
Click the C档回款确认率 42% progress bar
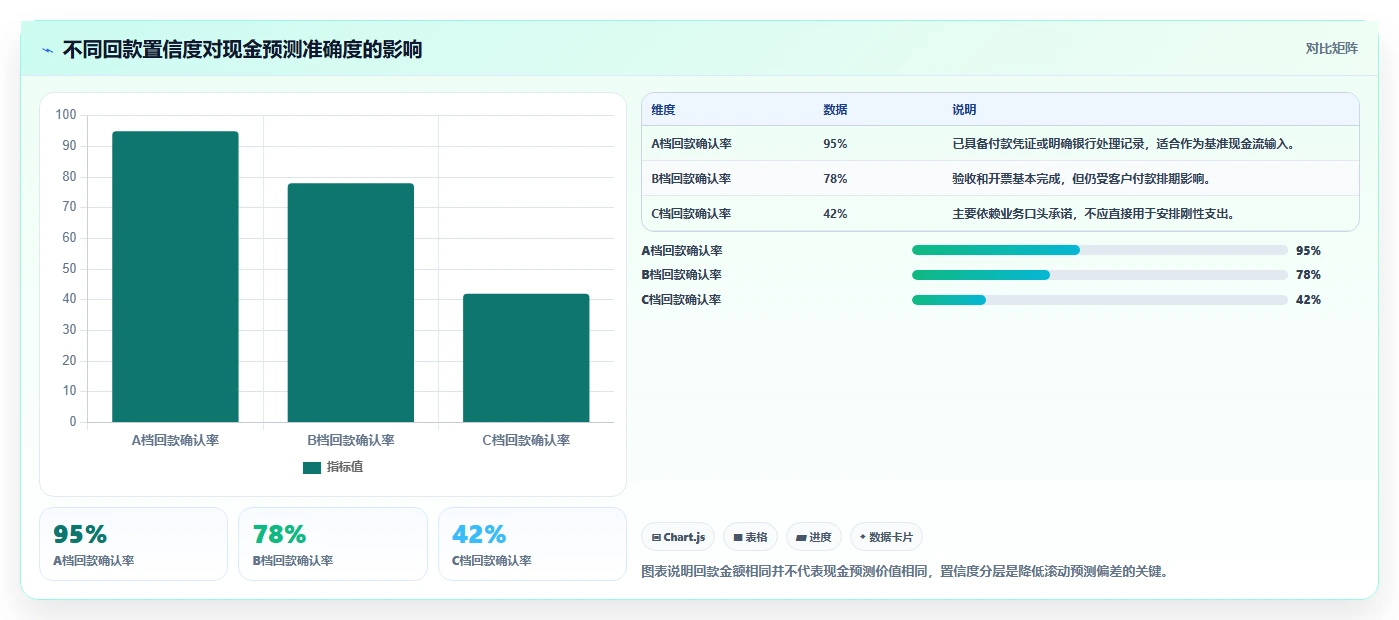(1100, 299)
